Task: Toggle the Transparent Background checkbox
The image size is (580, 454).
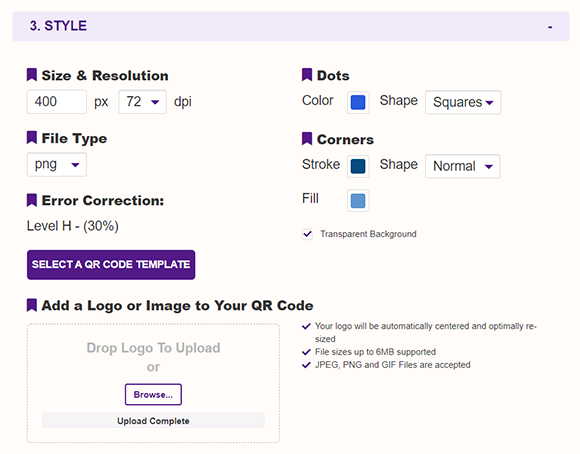Action: click(x=307, y=234)
